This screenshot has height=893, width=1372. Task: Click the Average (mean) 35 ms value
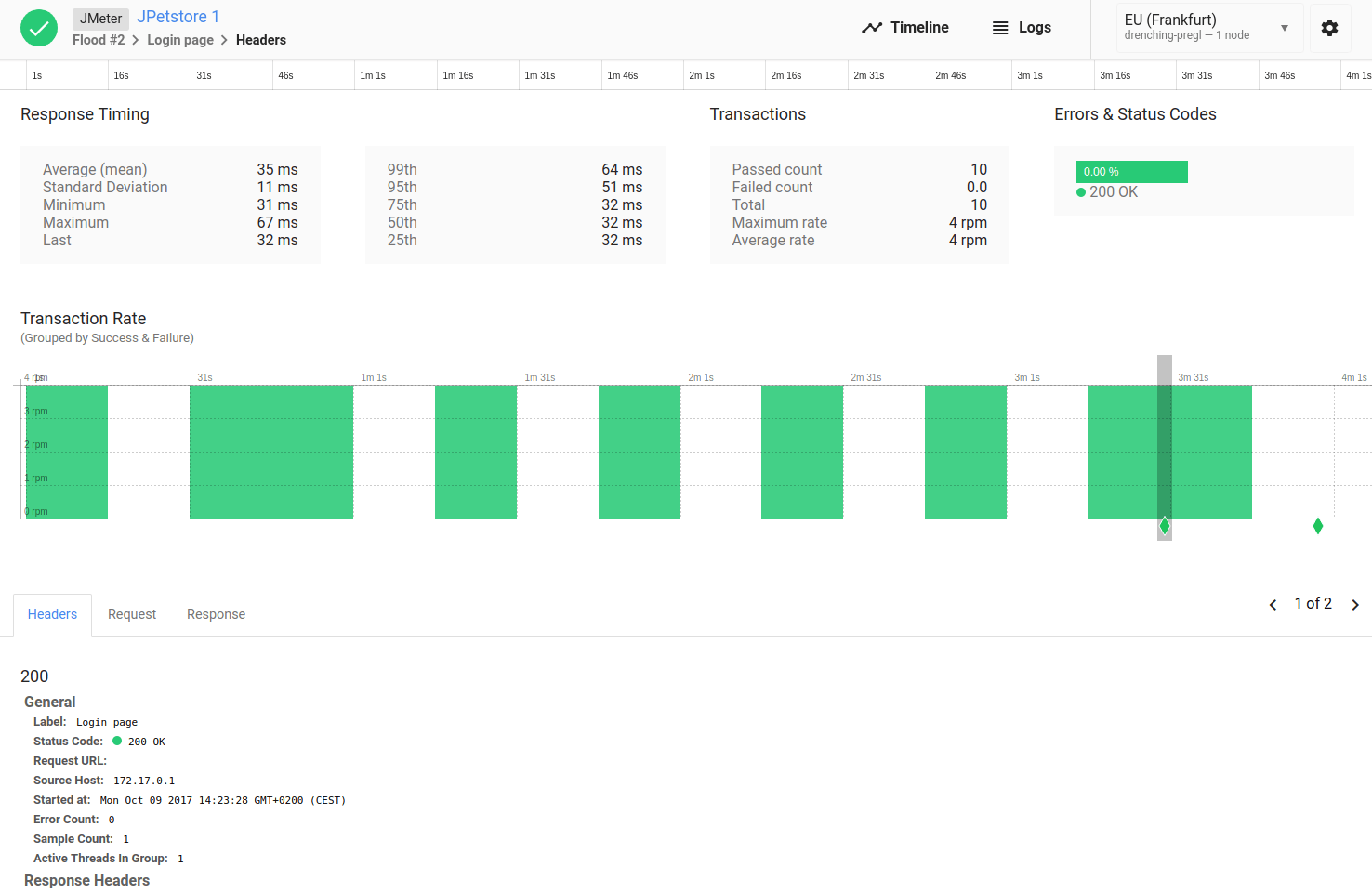tap(278, 170)
